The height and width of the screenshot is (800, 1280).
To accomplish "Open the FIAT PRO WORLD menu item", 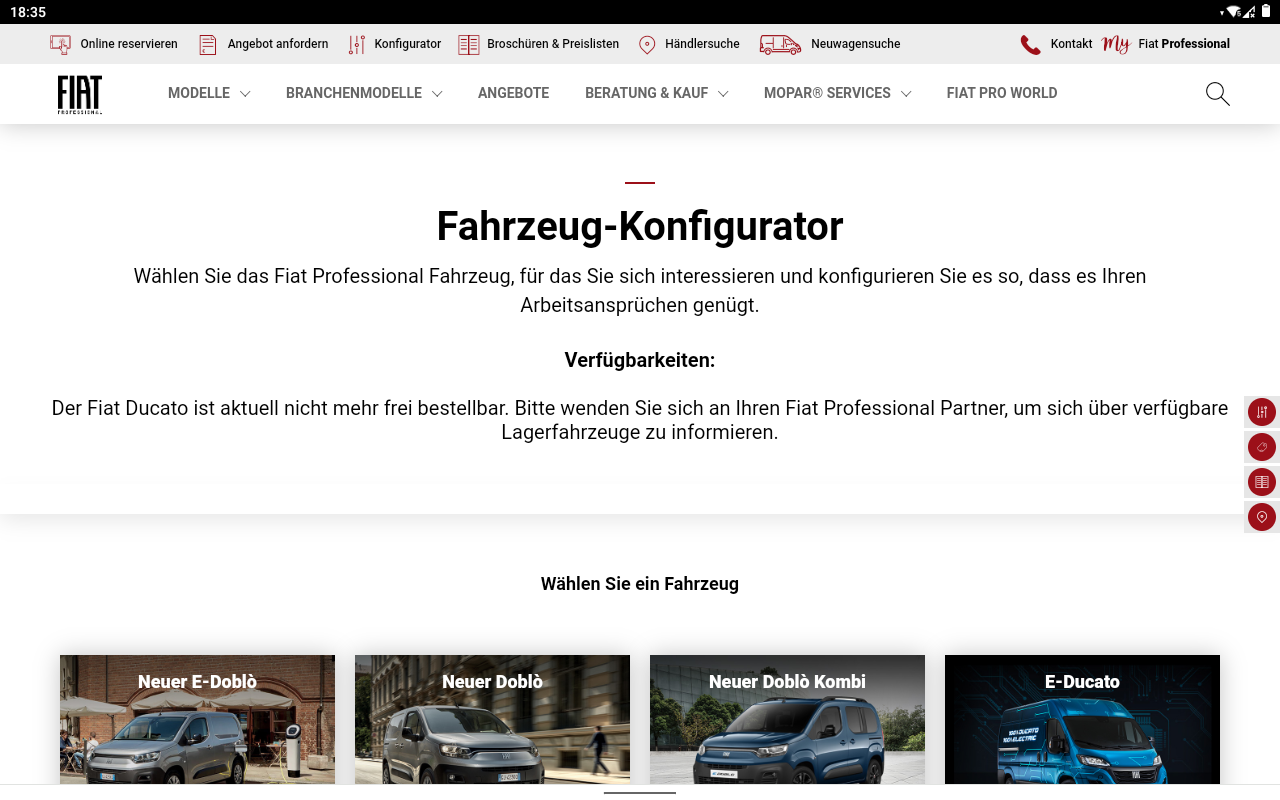I will 1002,93.
